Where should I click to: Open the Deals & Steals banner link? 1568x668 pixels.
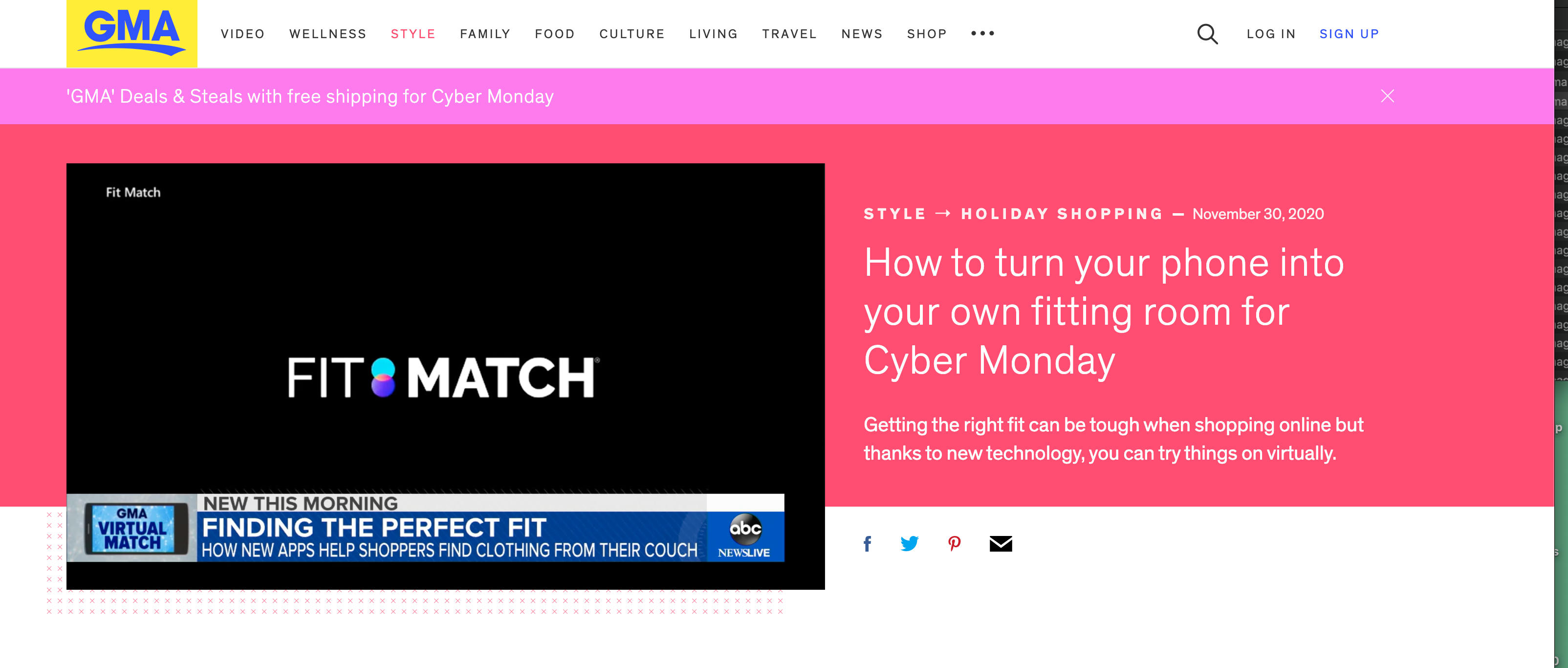[x=310, y=96]
